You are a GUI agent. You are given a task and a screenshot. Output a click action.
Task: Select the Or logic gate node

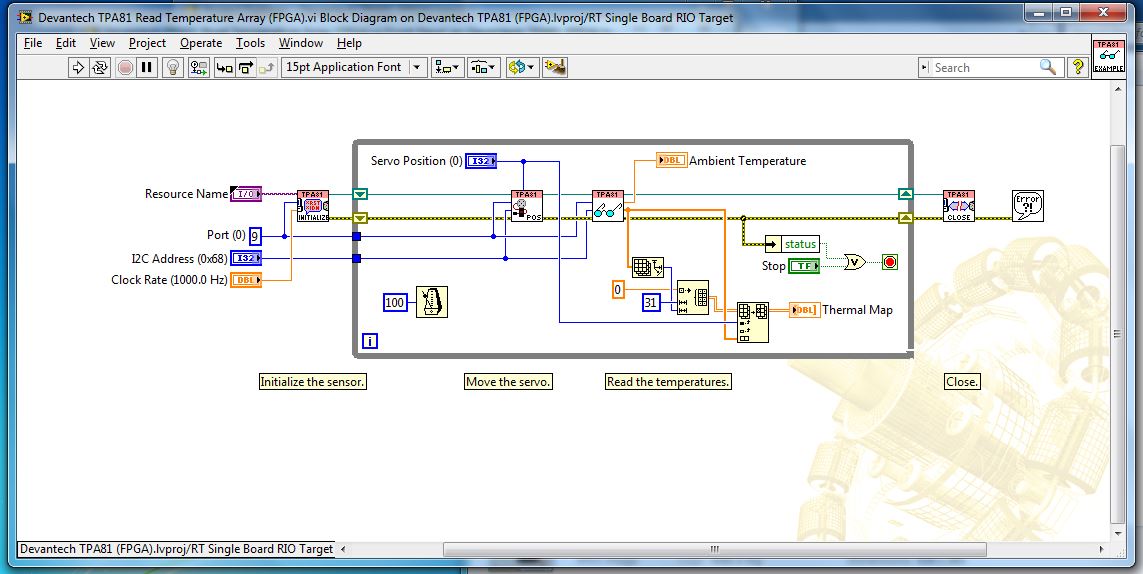(855, 262)
